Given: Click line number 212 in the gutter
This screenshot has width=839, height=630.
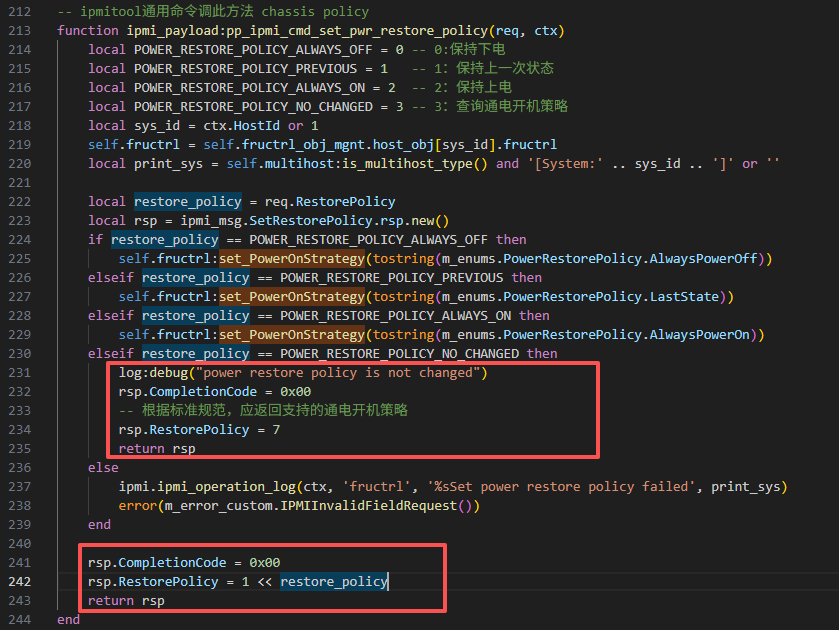Looking at the screenshot, I should (20, 12).
